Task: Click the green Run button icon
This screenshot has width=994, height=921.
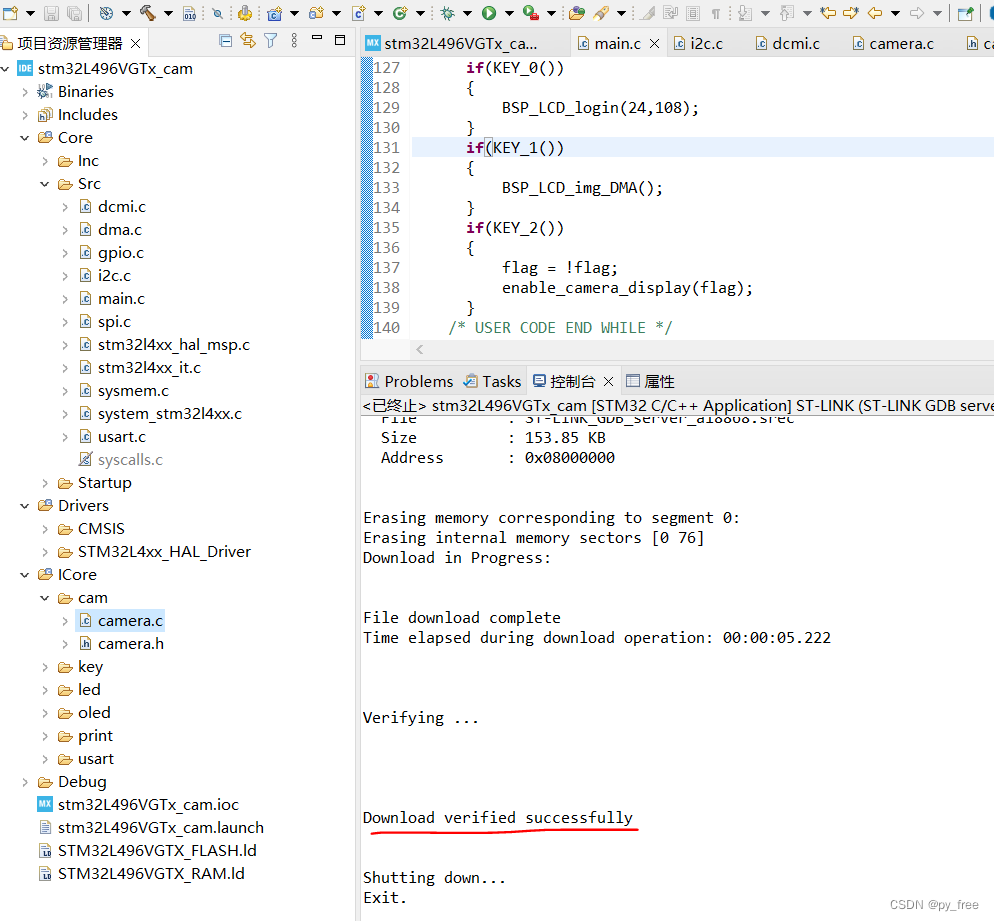Action: tap(489, 13)
